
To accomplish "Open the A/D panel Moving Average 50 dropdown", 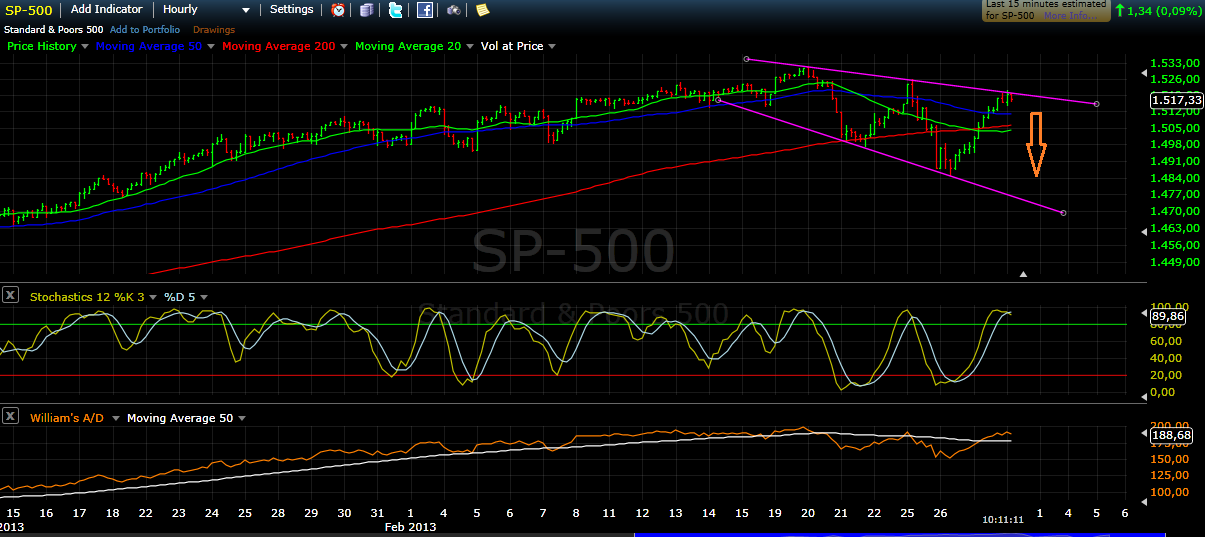I will [242, 418].
